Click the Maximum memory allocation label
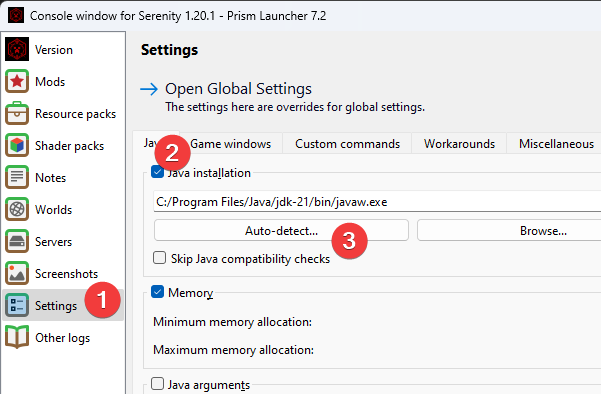Image resolution: width=601 pixels, height=394 pixels. tap(233, 350)
